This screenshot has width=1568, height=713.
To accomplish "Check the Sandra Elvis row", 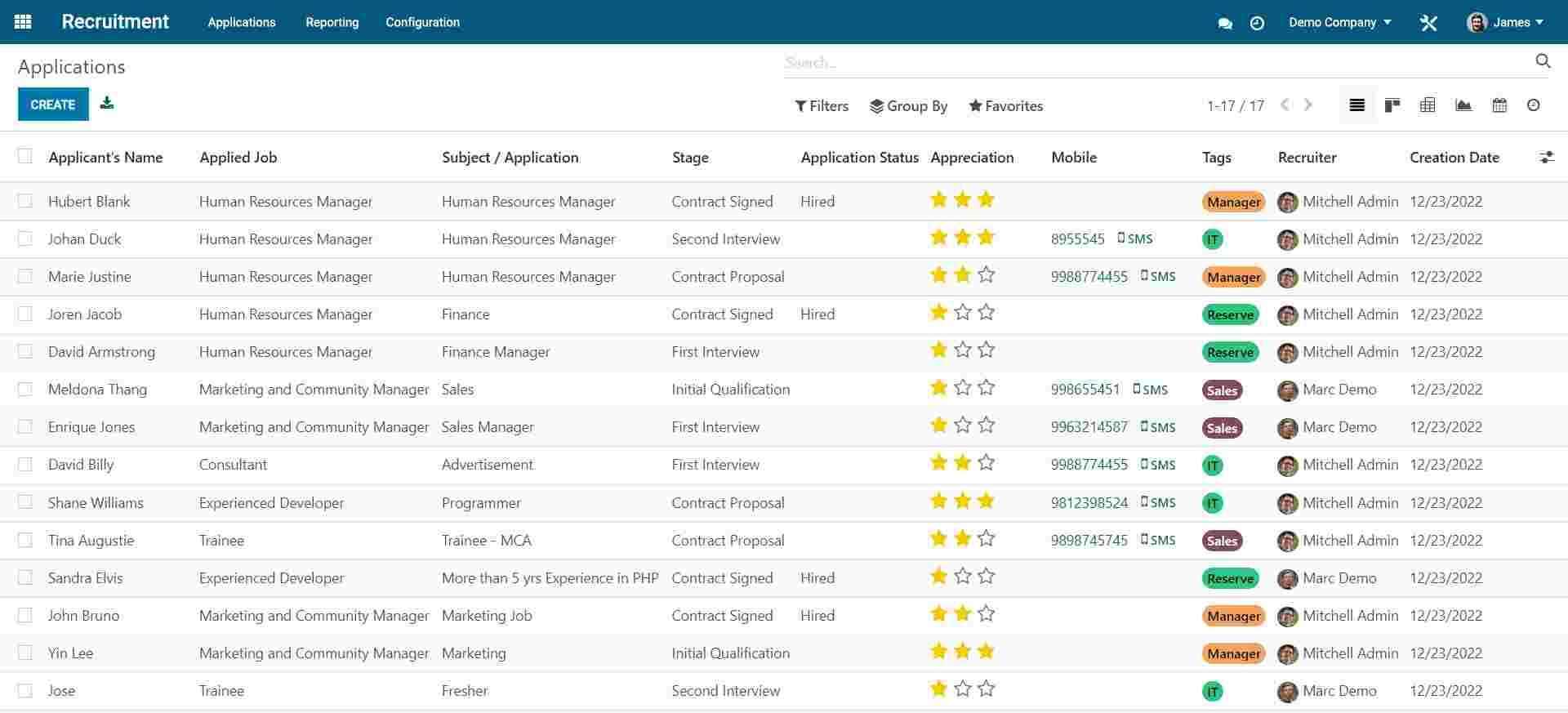I will coord(25,577).
